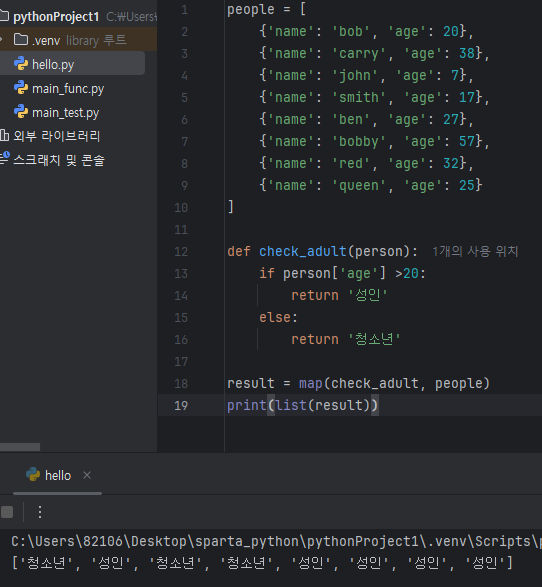542x587 pixels.
Task: Click the check_adult function name definition
Action: coord(302,251)
